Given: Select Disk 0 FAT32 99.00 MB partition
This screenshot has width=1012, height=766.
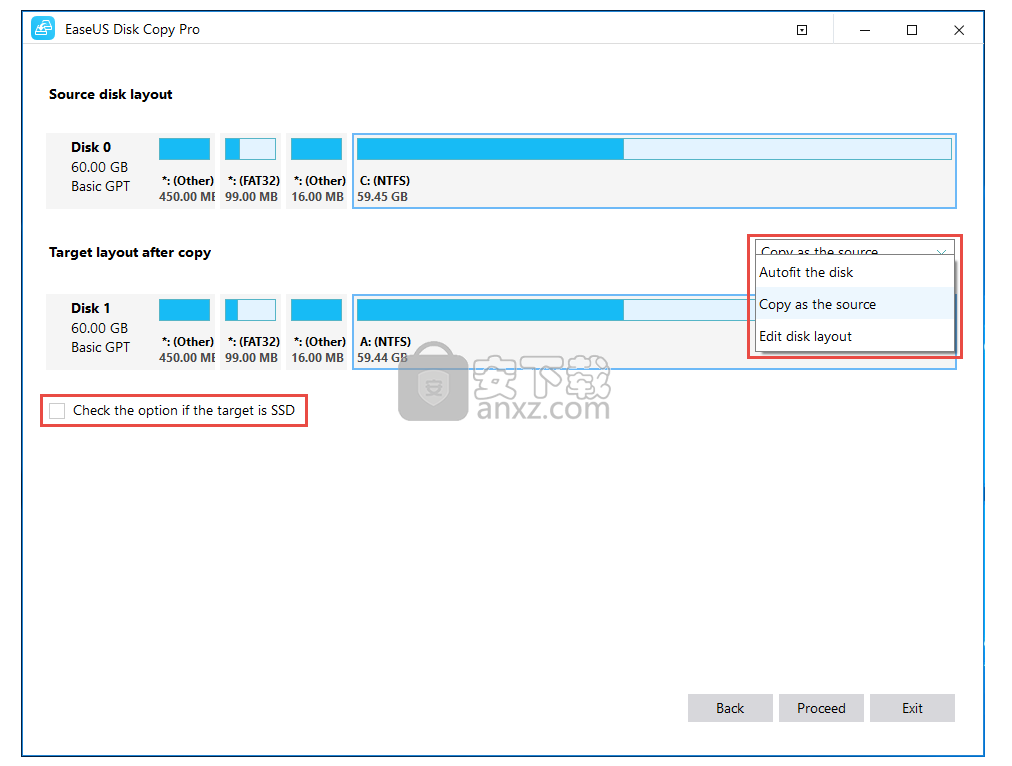Looking at the screenshot, I should pyautogui.click(x=250, y=171).
